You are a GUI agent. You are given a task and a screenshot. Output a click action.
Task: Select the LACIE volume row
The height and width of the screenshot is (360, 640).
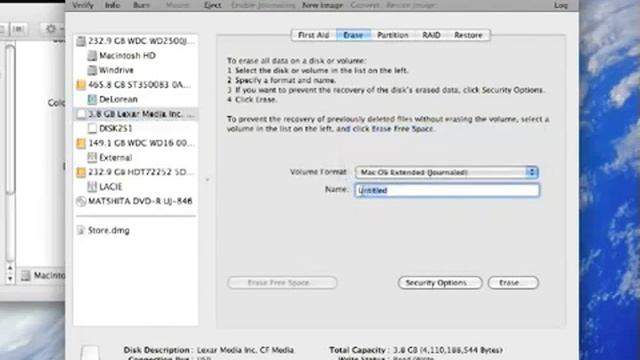136,187
